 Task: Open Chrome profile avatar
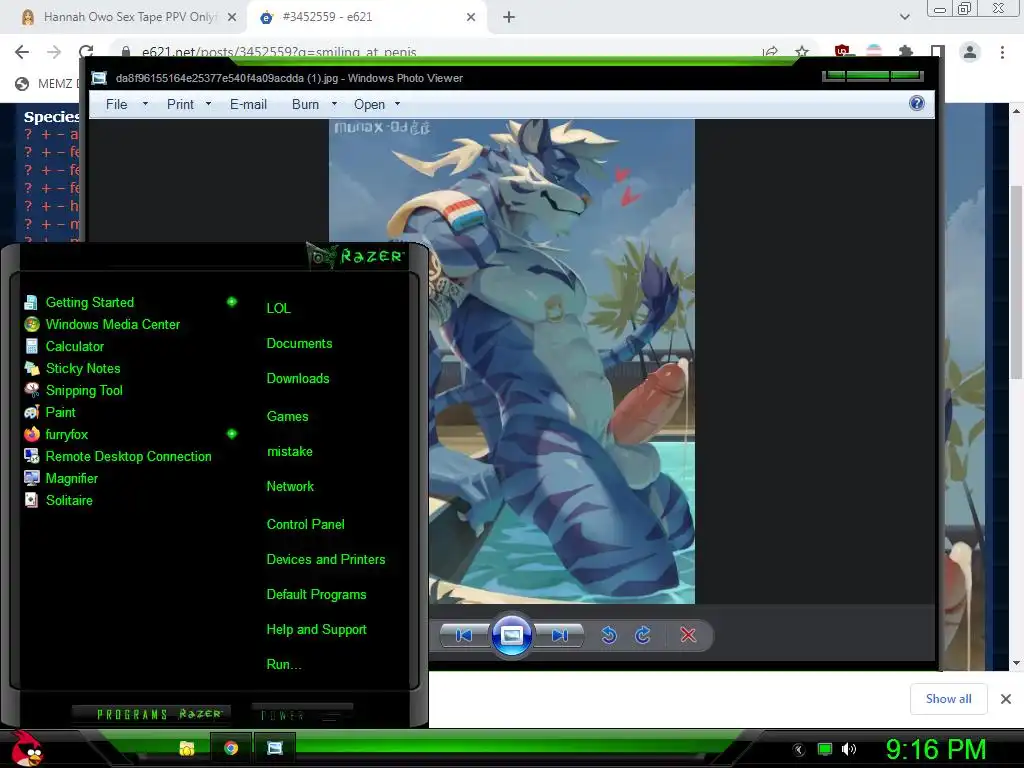[970, 52]
